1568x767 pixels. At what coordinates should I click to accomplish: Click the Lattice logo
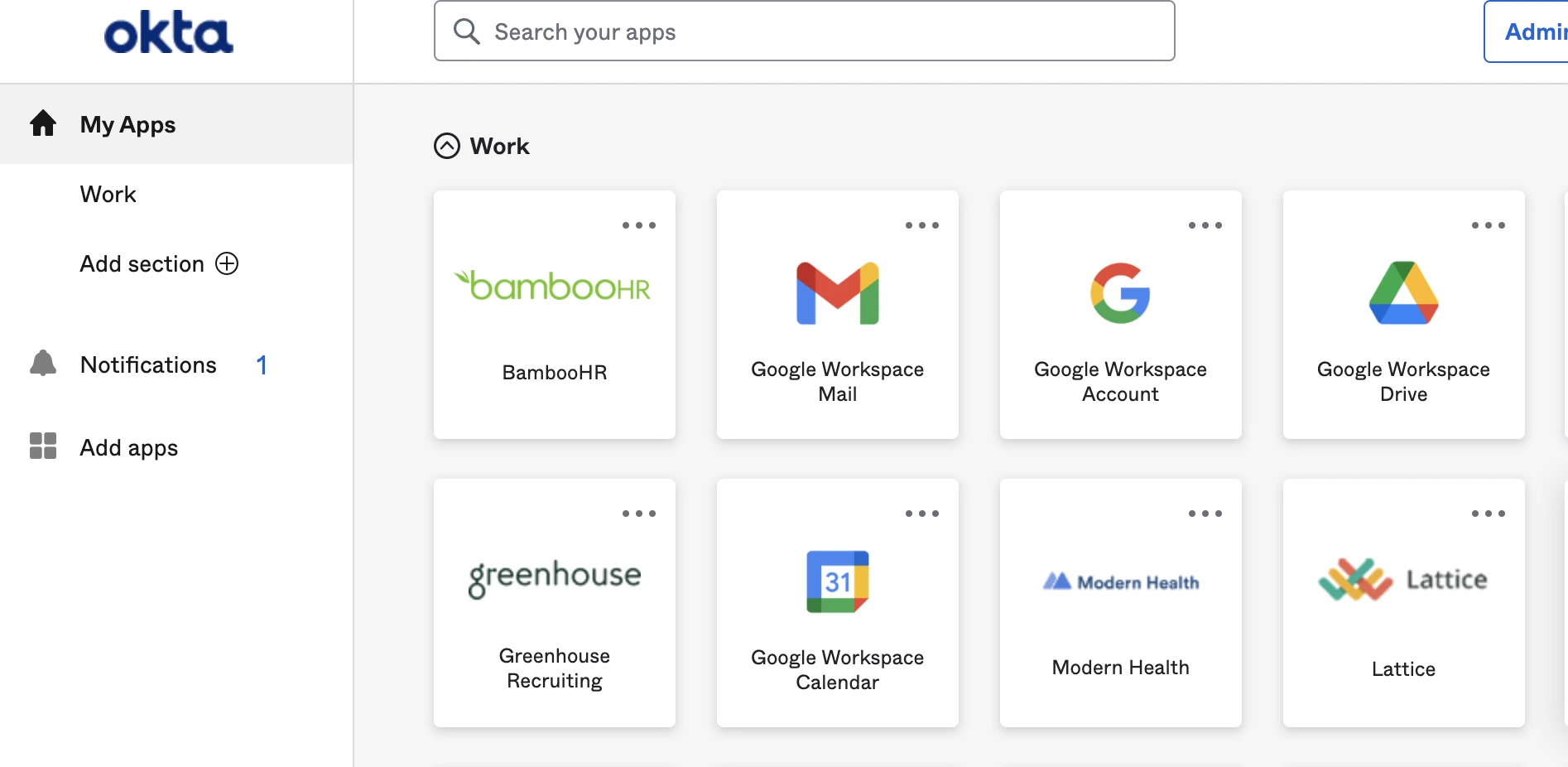coord(1403,579)
